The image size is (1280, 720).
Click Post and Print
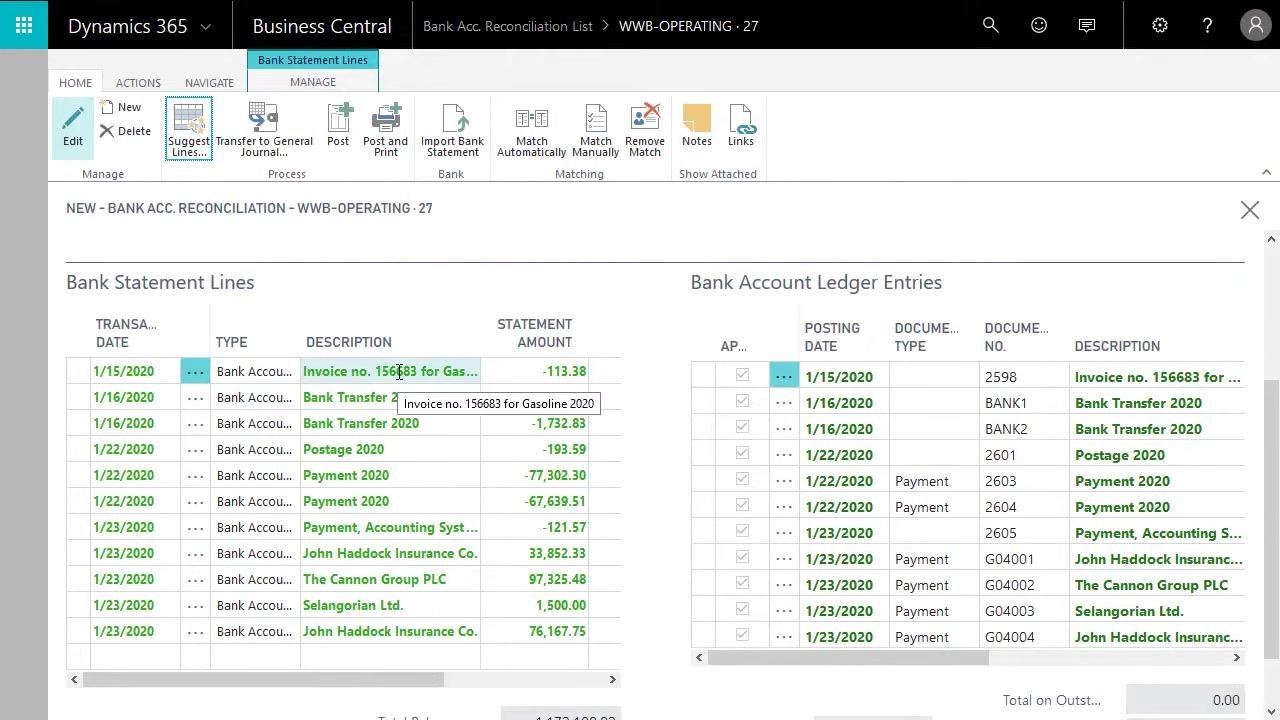pyautogui.click(x=386, y=129)
